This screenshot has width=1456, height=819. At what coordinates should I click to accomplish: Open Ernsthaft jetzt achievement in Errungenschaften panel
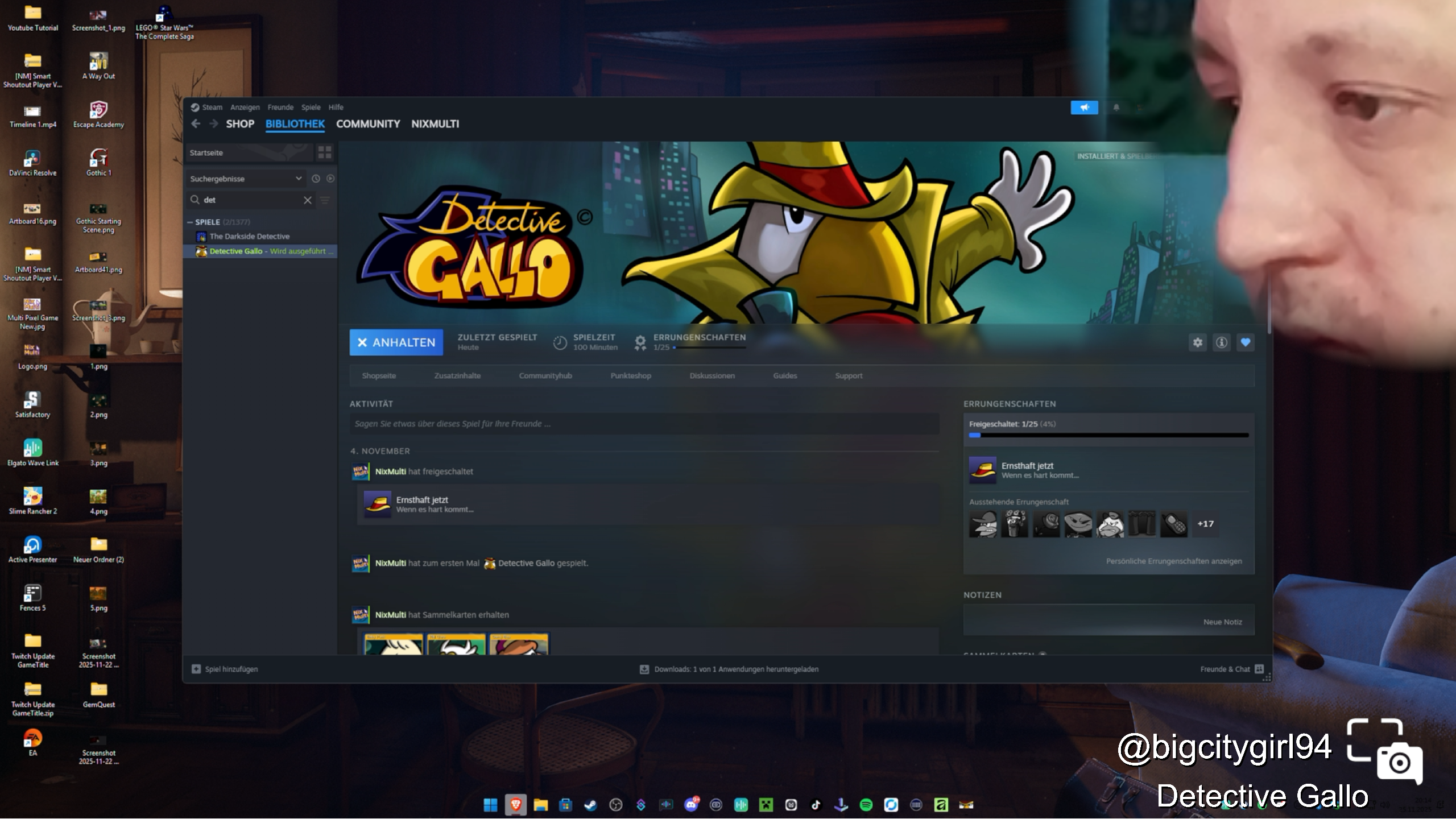1108,470
